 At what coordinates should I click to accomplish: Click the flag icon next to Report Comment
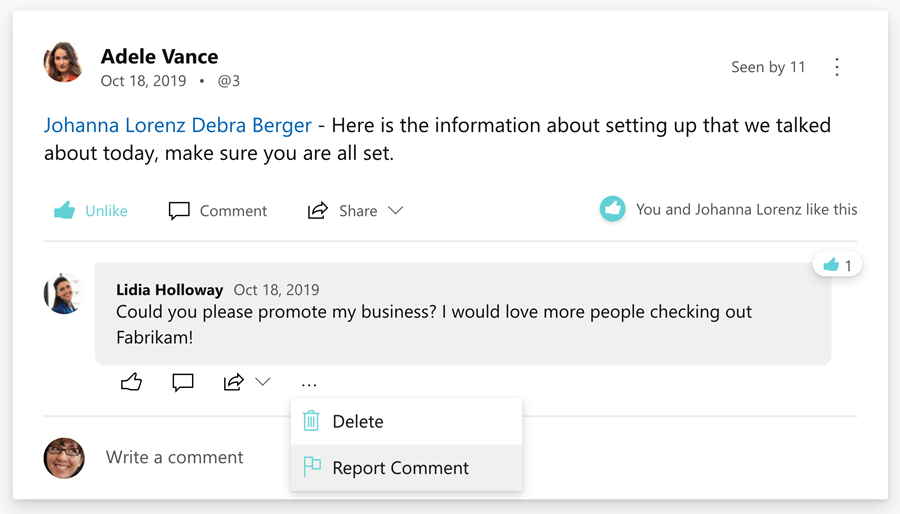tap(312, 467)
